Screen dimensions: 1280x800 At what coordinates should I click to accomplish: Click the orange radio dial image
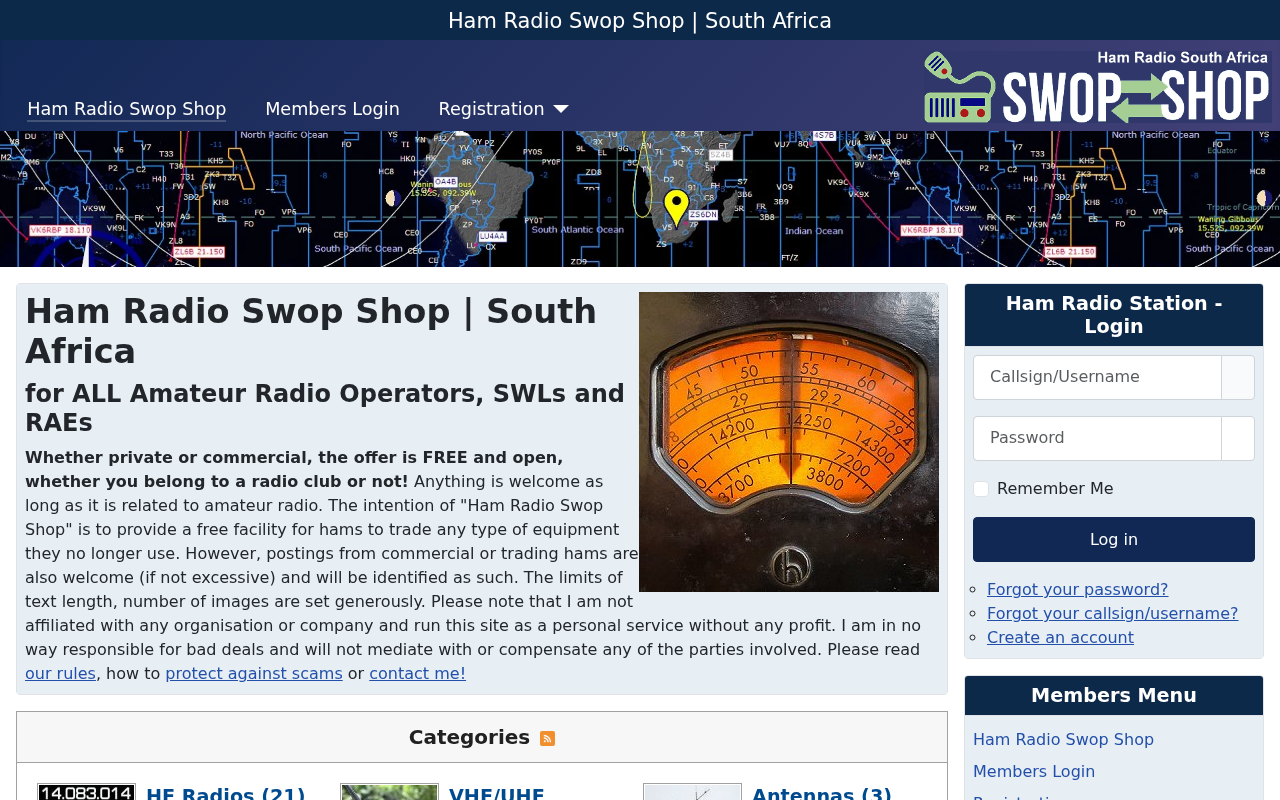pos(789,442)
